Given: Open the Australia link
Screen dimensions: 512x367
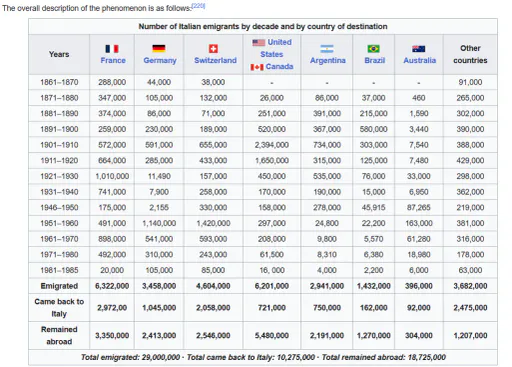Looking at the screenshot, I should pos(420,60).
